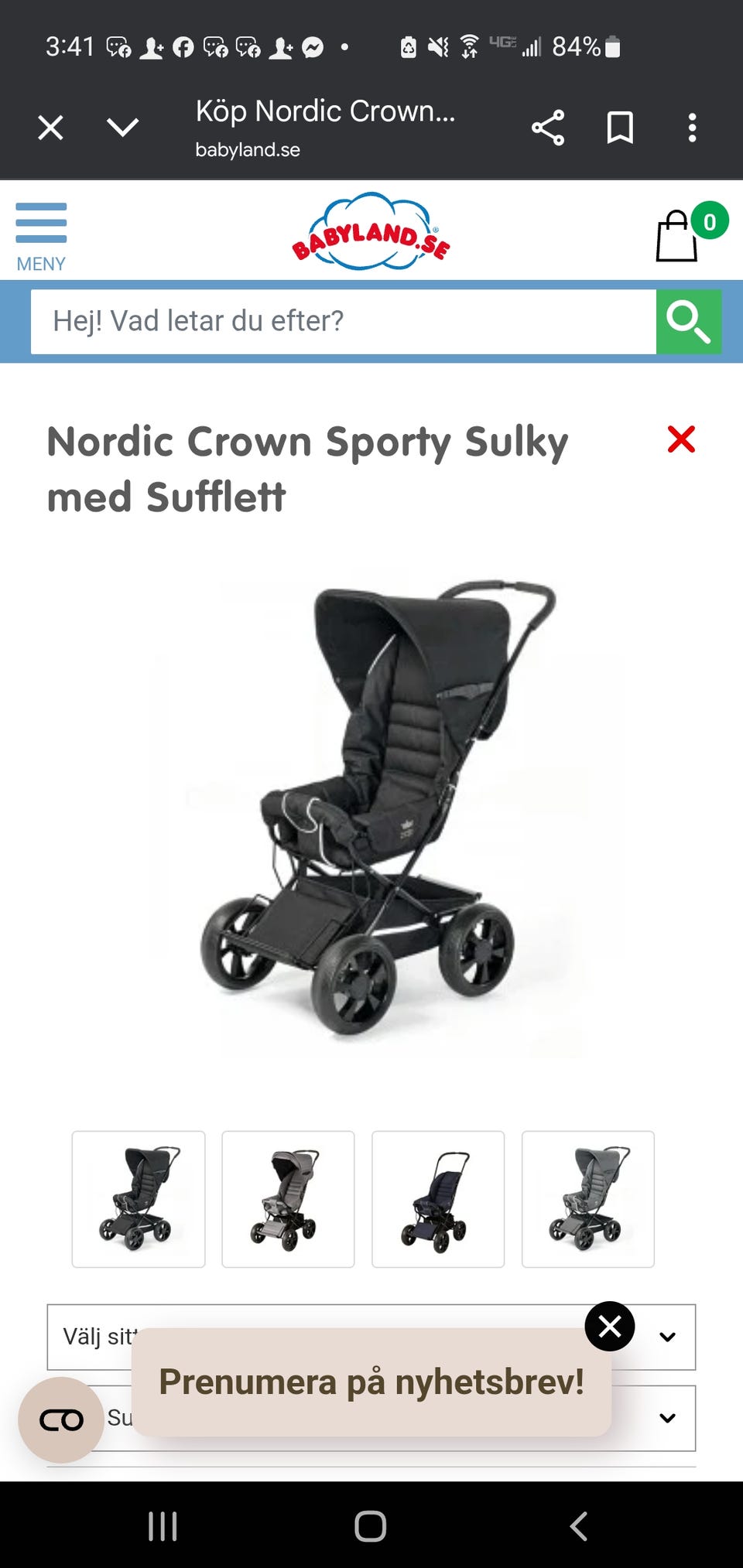The width and height of the screenshot is (743, 1568).
Task: Open browser three-dot overflow menu
Action: 693,128
